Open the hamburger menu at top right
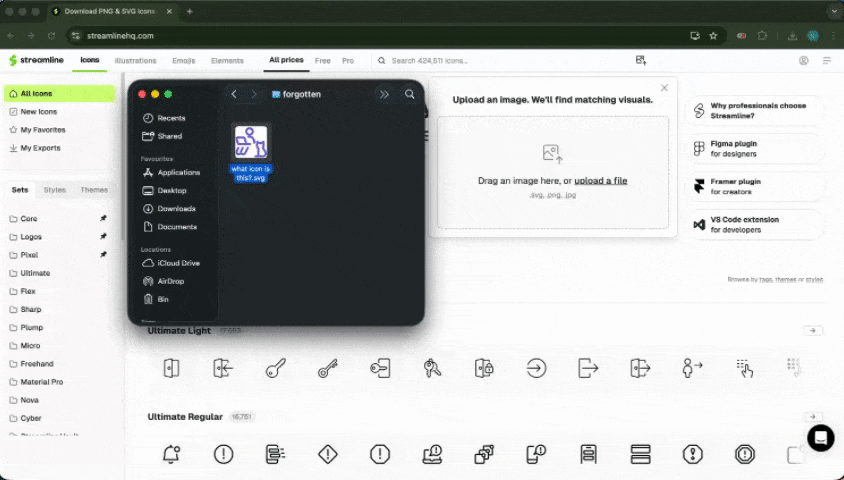 (x=827, y=61)
